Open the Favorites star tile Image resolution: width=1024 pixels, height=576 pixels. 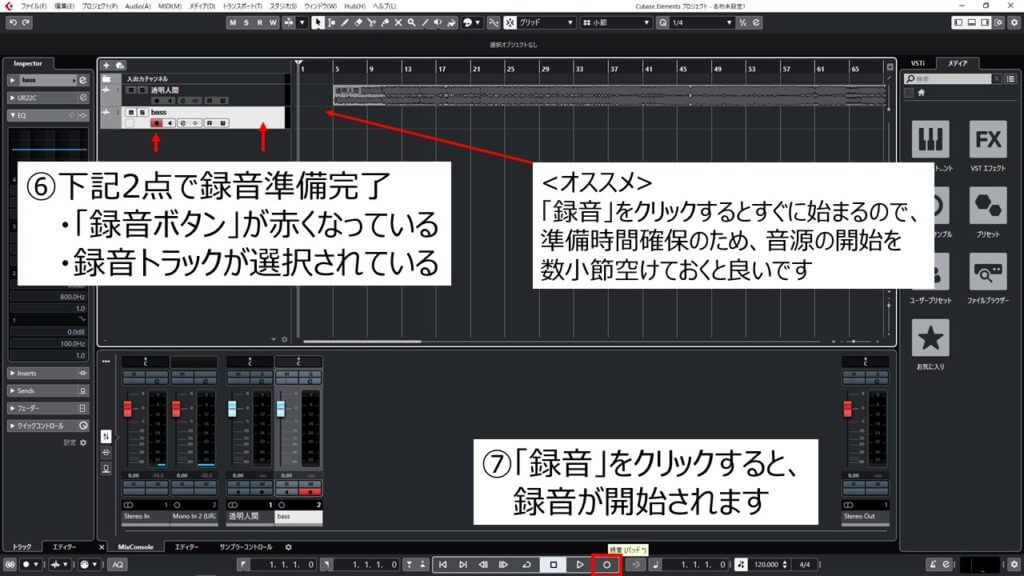931,338
